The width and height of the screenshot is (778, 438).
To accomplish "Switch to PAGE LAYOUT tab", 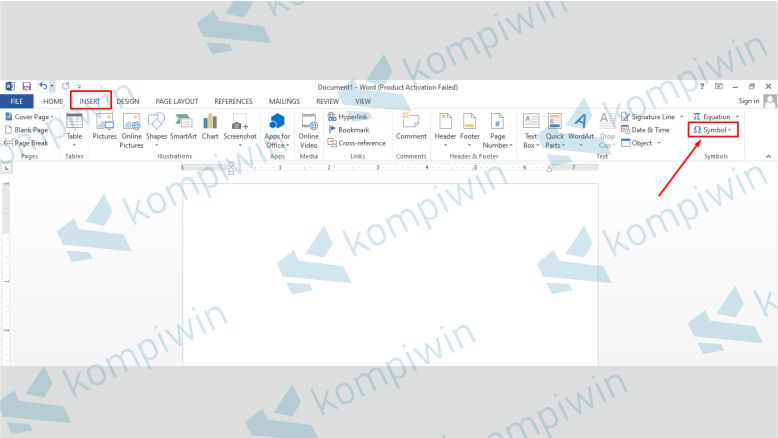I will pyautogui.click(x=177, y=101).
